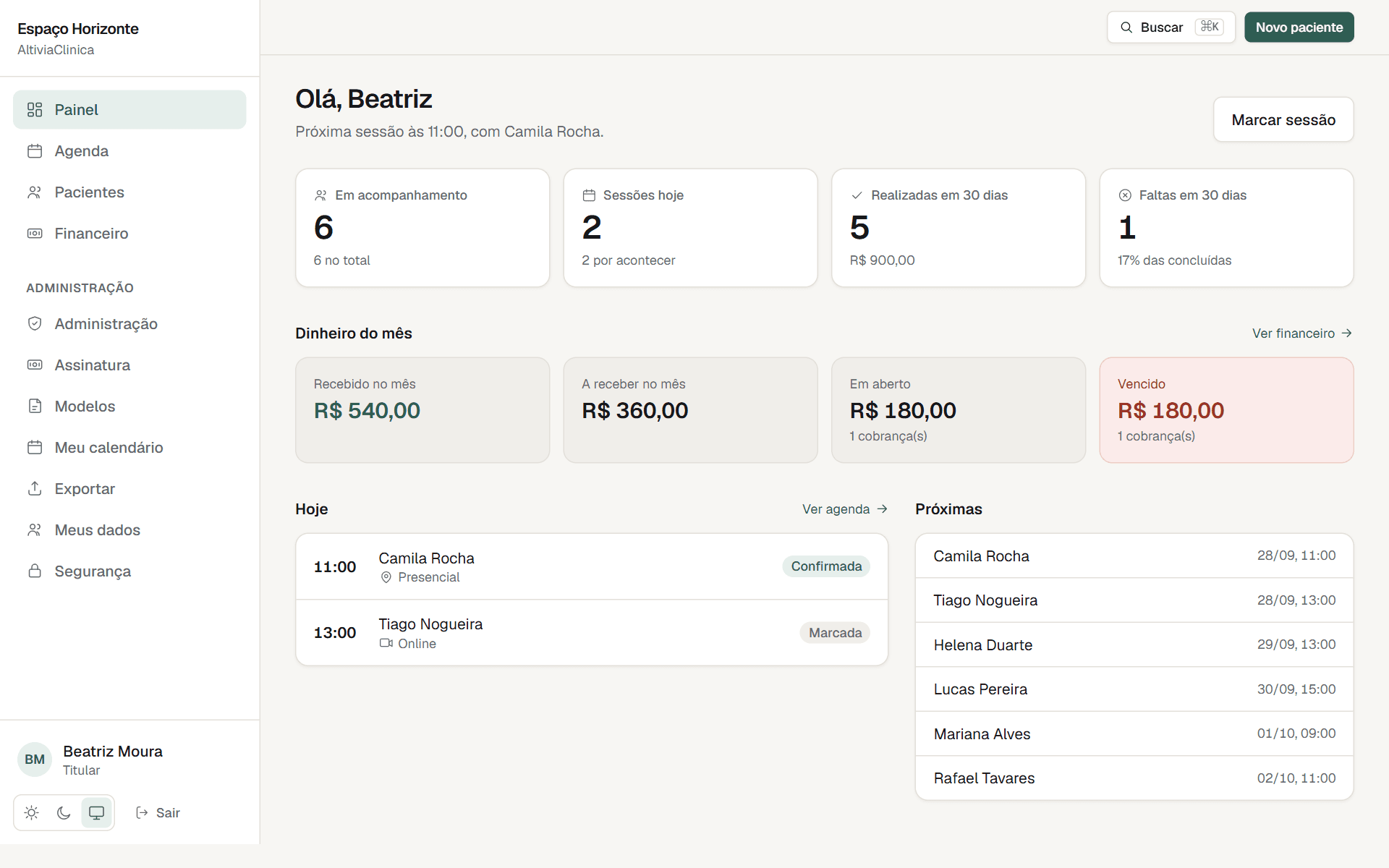Click the Segurança lock icon
The width and height of the screenshot is (1389, 868).
click(35, 571)
